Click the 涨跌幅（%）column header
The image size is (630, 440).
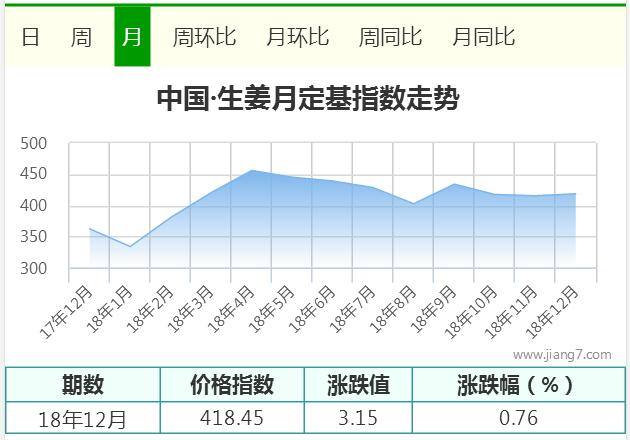(x=519, y=385)
